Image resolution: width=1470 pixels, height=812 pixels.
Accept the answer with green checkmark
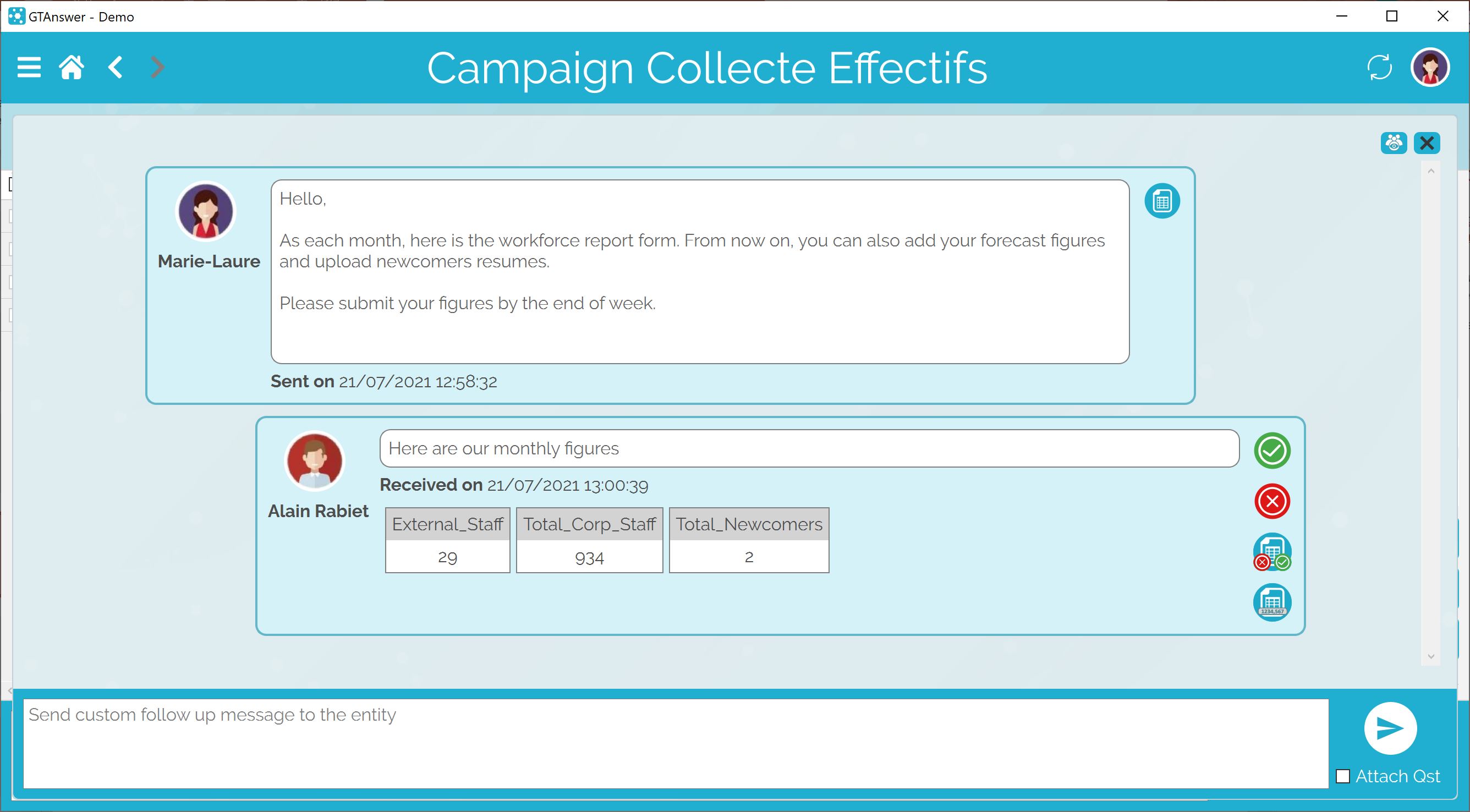[x=1272, y=451]
